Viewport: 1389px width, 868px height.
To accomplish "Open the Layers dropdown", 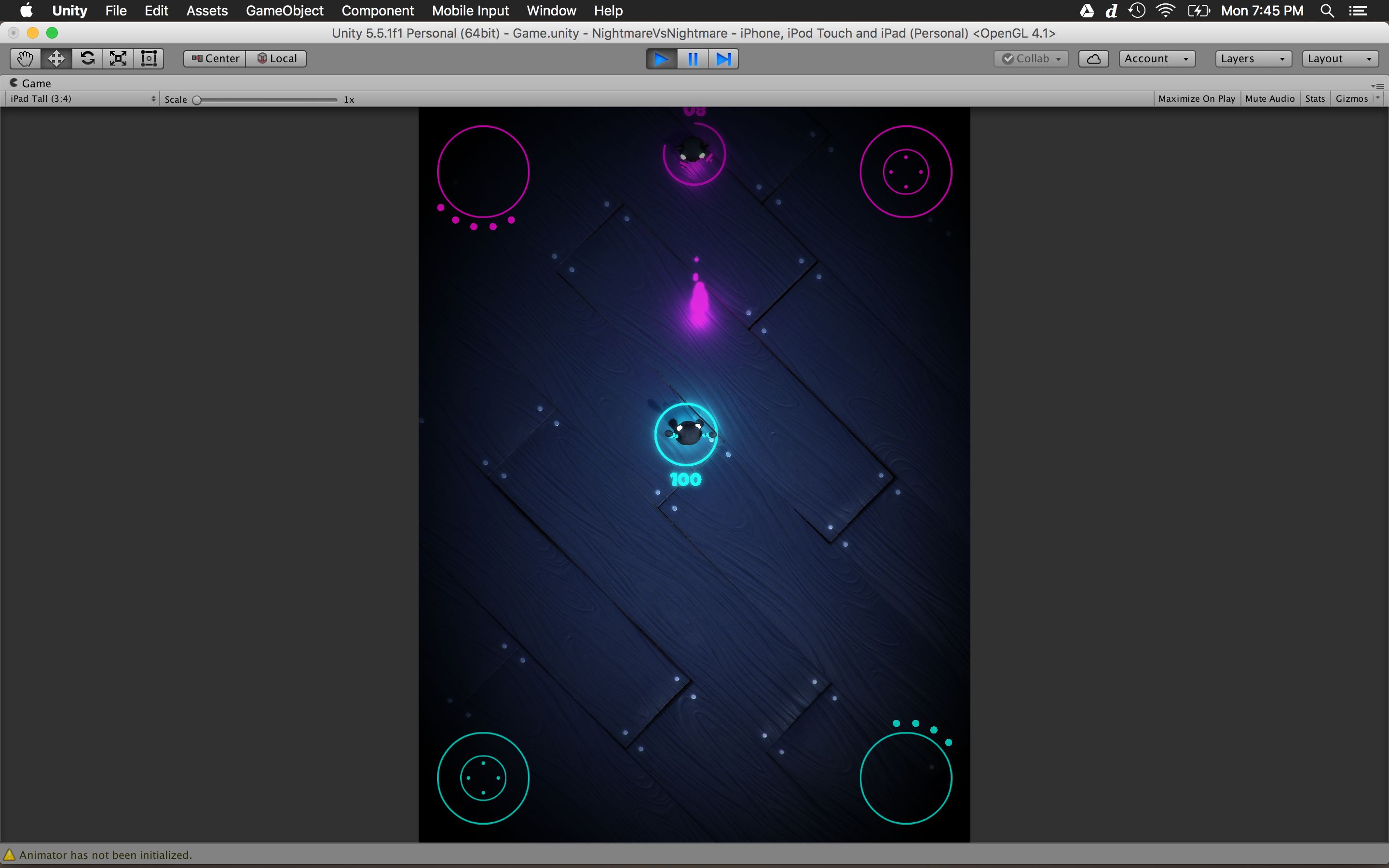I will [1253, 58].
